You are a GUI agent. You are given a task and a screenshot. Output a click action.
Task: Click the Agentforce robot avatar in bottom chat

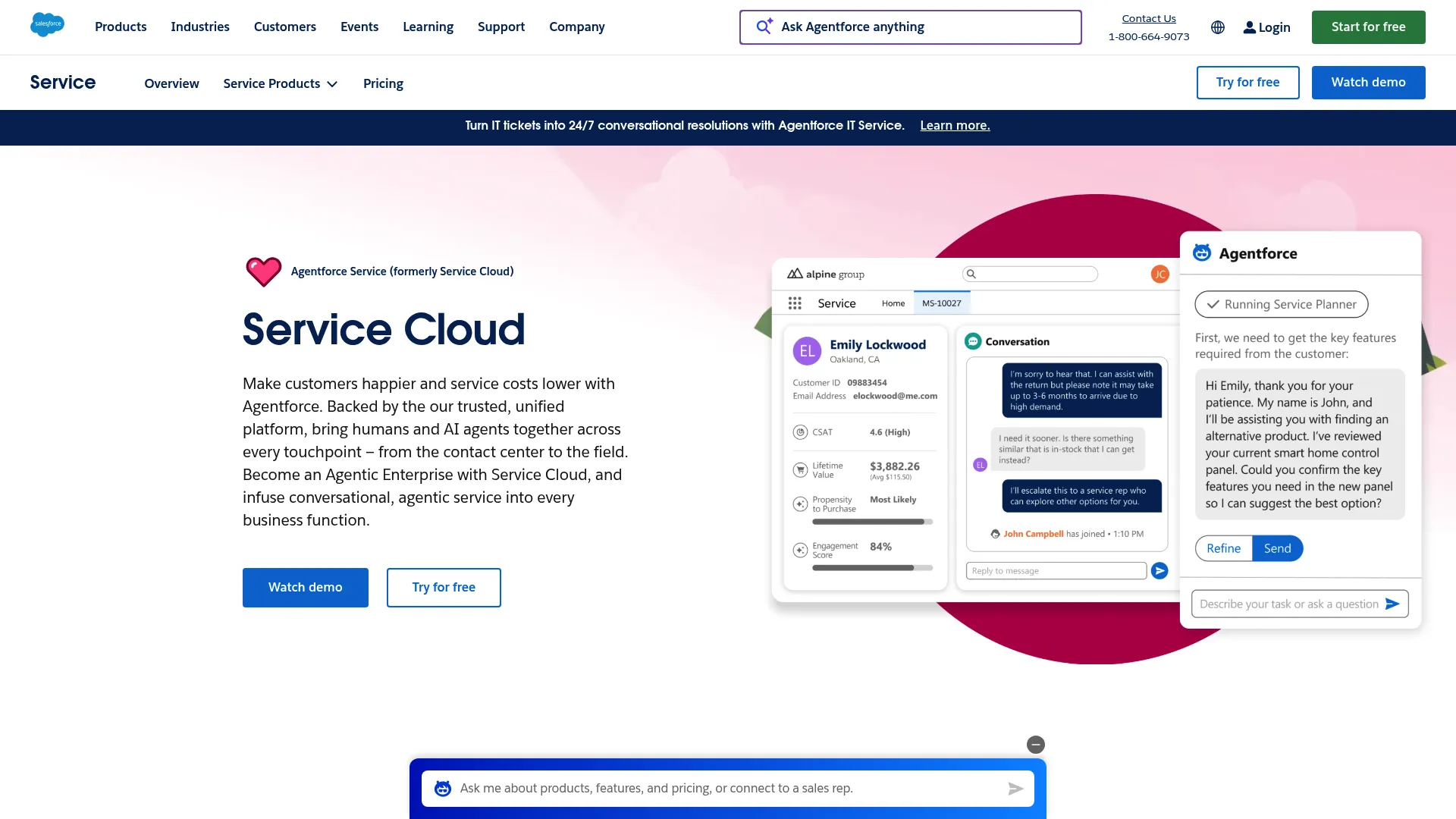click(443, 788)
